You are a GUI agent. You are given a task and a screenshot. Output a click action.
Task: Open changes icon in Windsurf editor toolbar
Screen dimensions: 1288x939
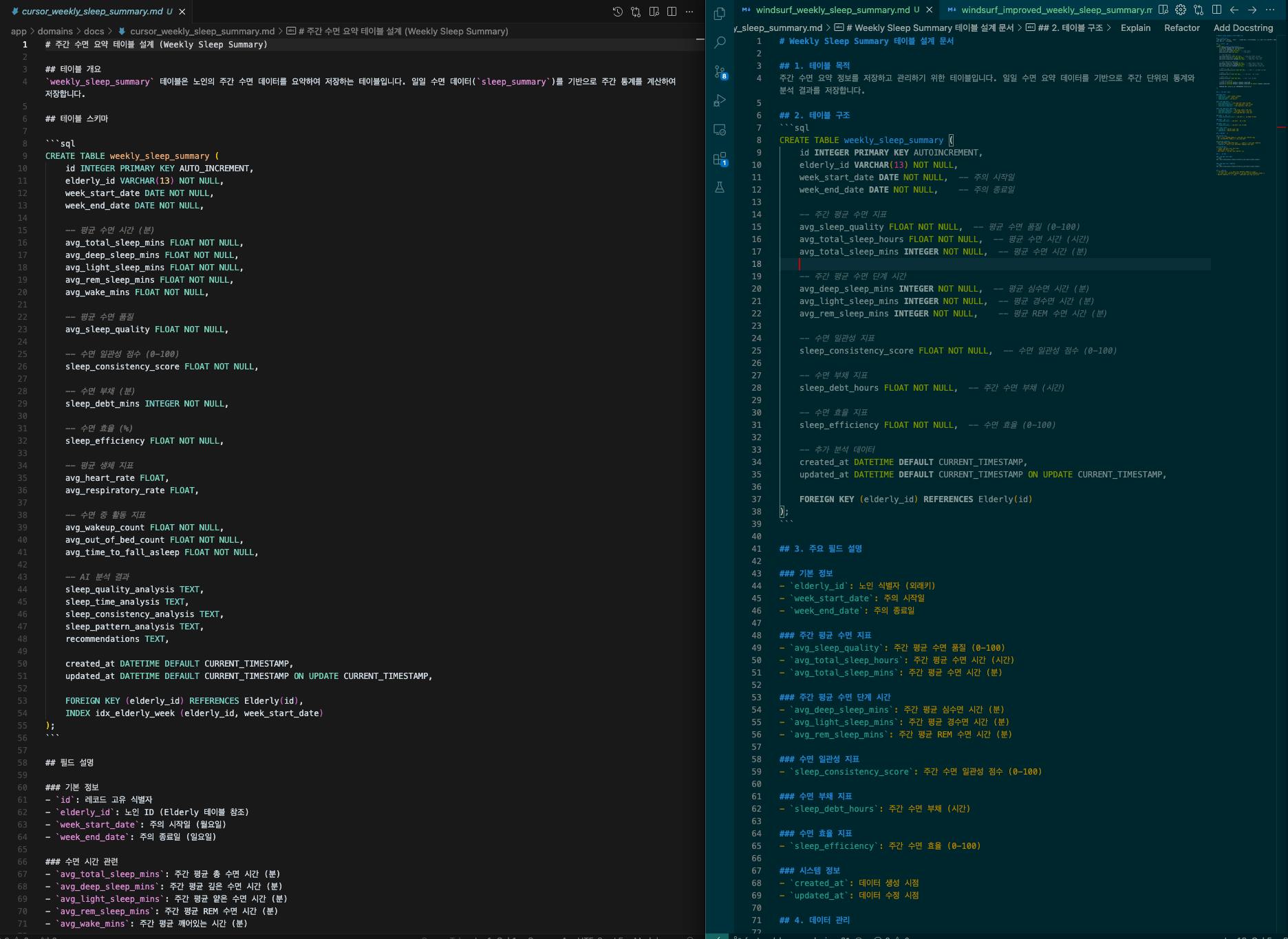pyautogui.click(x=1199, y=10)
